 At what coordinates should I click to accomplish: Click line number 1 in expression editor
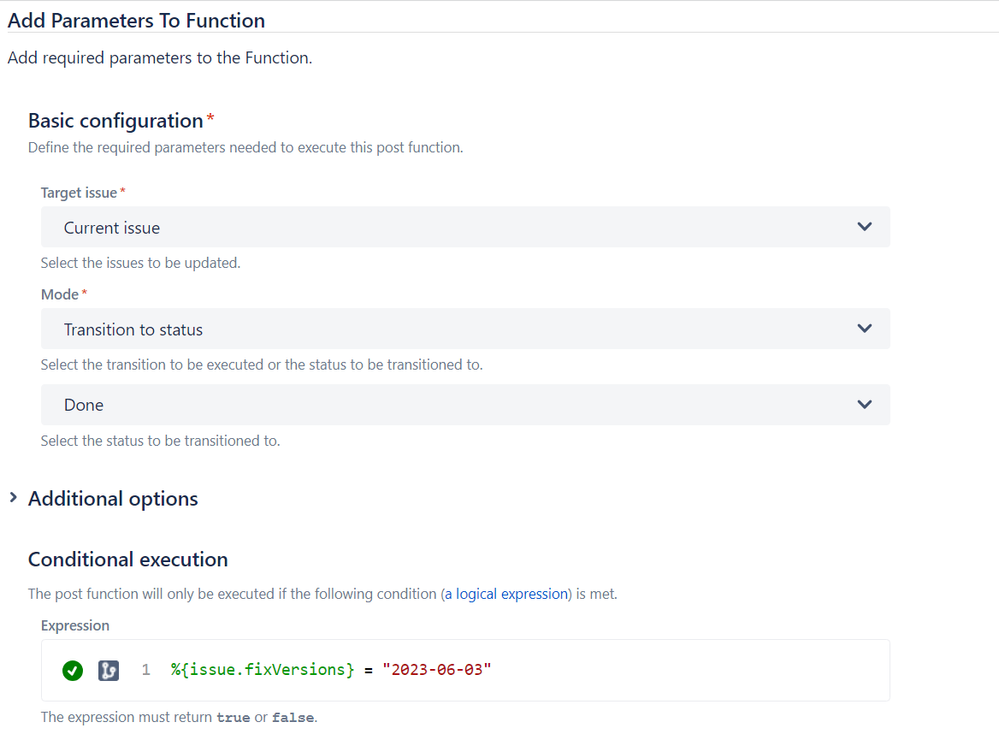(146, 670)
